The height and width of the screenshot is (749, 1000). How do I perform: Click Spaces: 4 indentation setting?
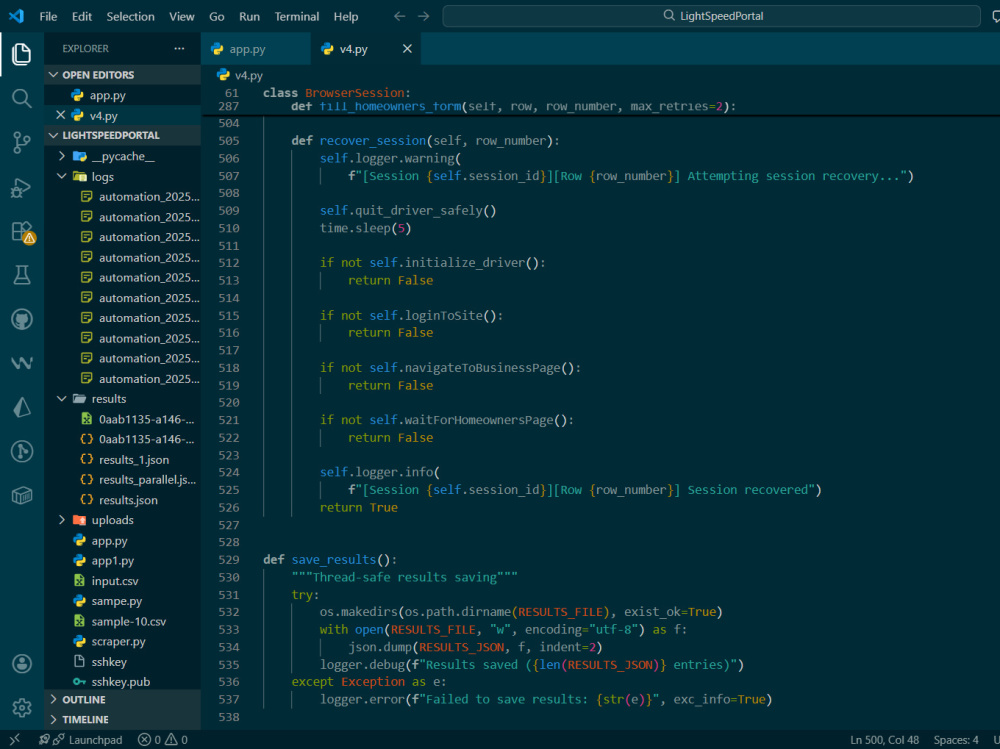click(955, 740)
